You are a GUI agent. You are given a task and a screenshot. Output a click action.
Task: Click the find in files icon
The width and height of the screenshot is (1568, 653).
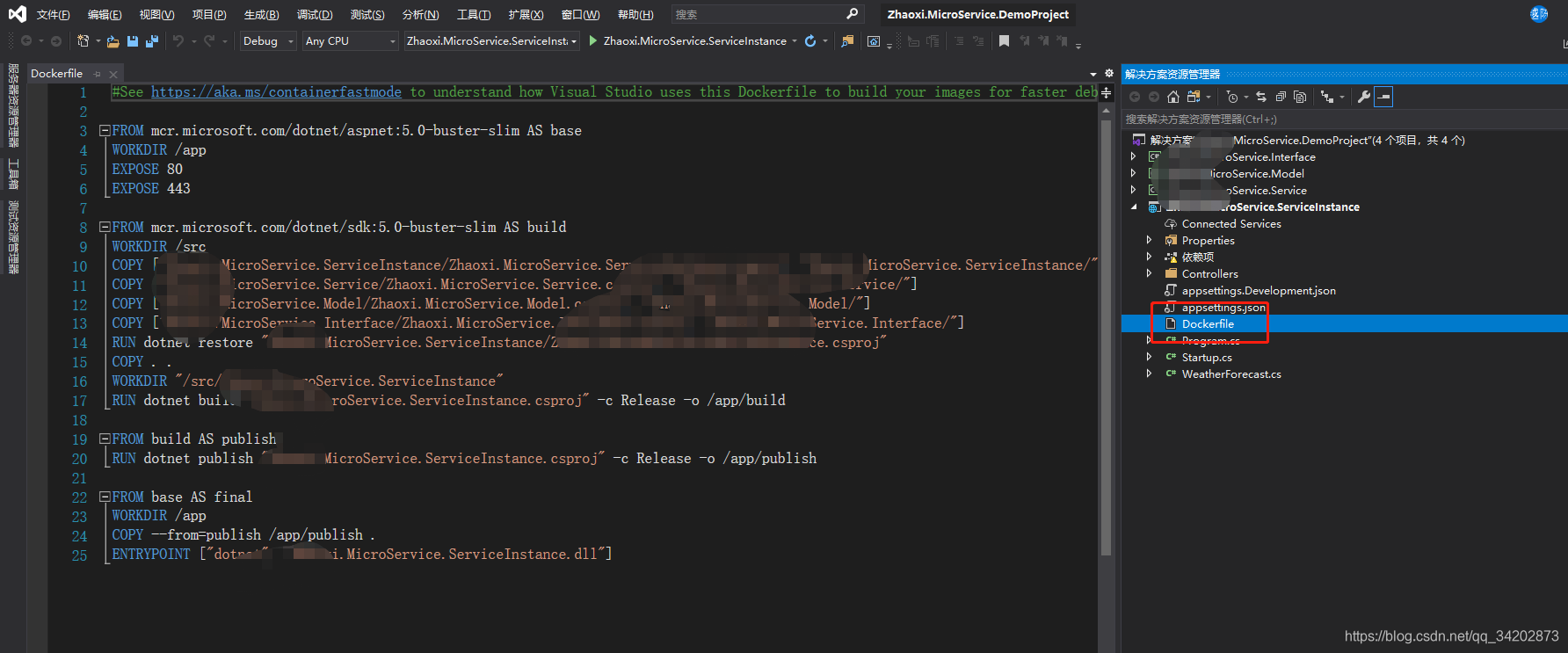(847, 41)
